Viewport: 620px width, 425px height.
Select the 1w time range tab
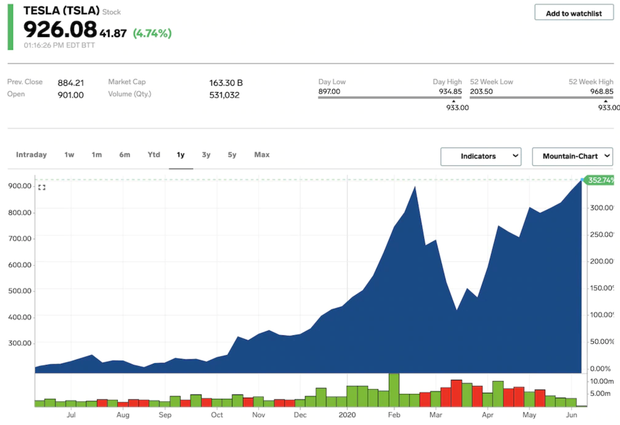coord(69,155)
